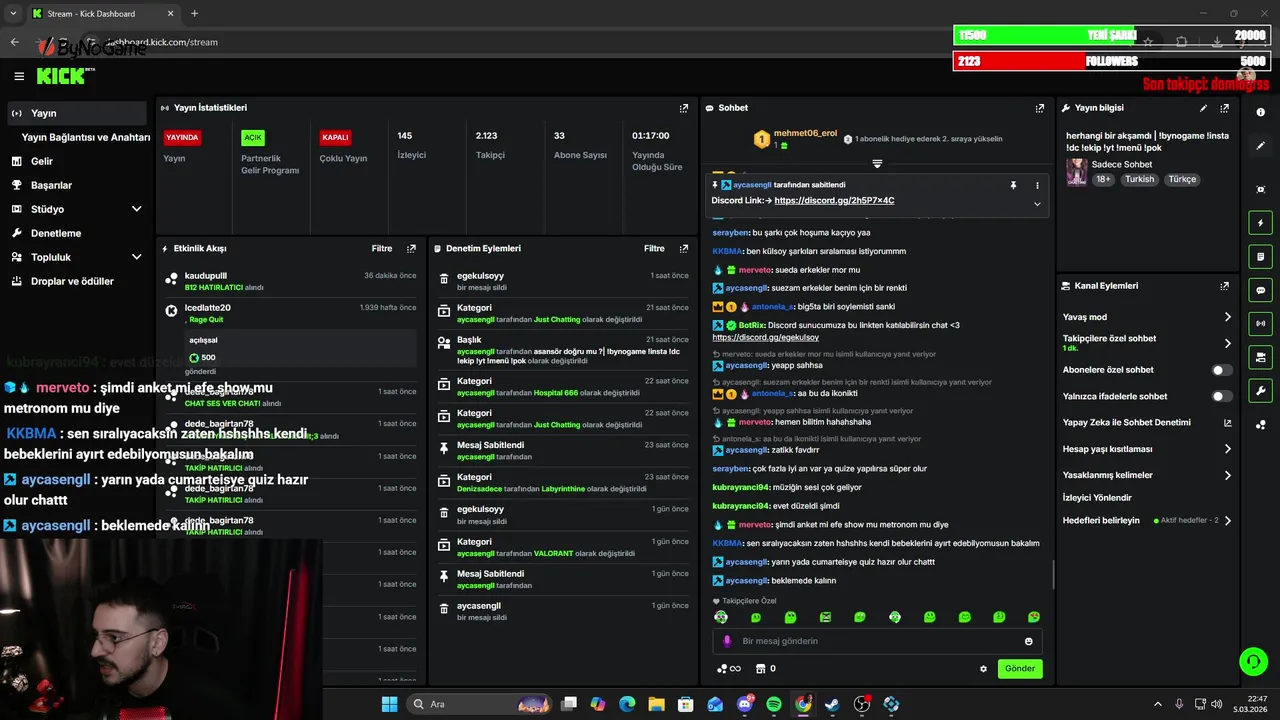The image size is (1280, 720).
Task: Open the green headset support button
Action: click(x=1252, y=662)
